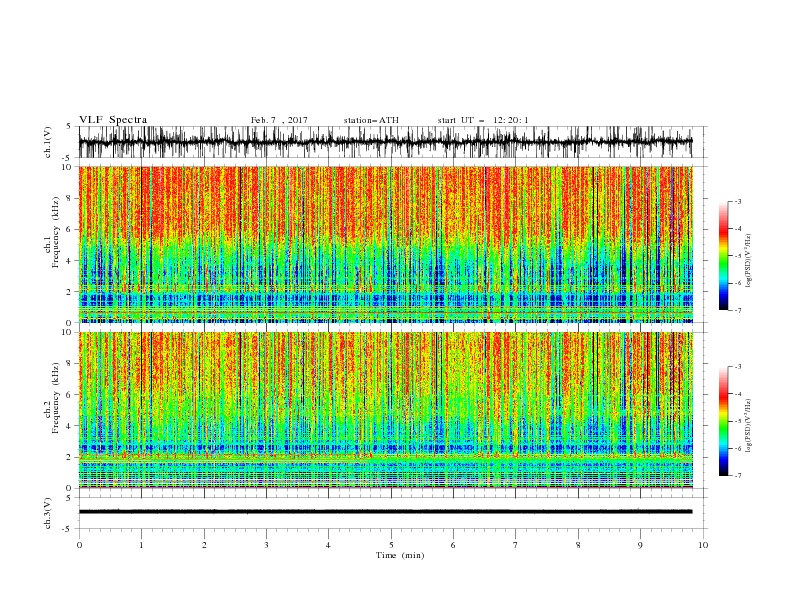Click the ch.2 spectrogram color scale bar
The image size is (792, 612).
pyautogui.click(x=724, y=421)
